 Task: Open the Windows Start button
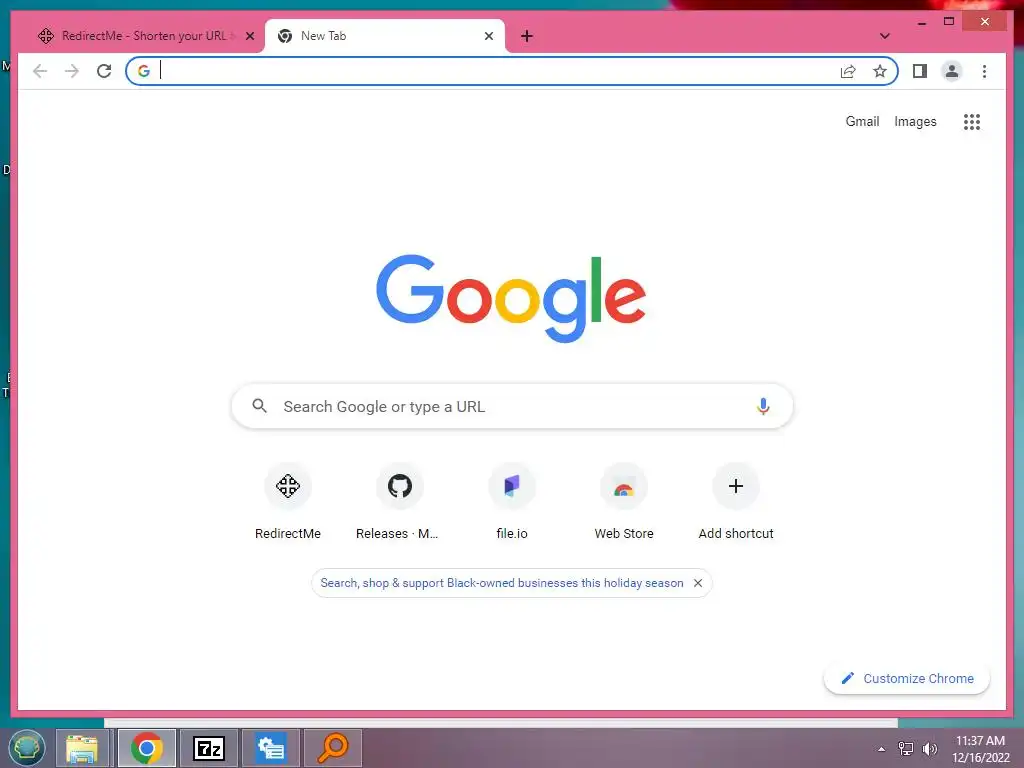(27, 748)
